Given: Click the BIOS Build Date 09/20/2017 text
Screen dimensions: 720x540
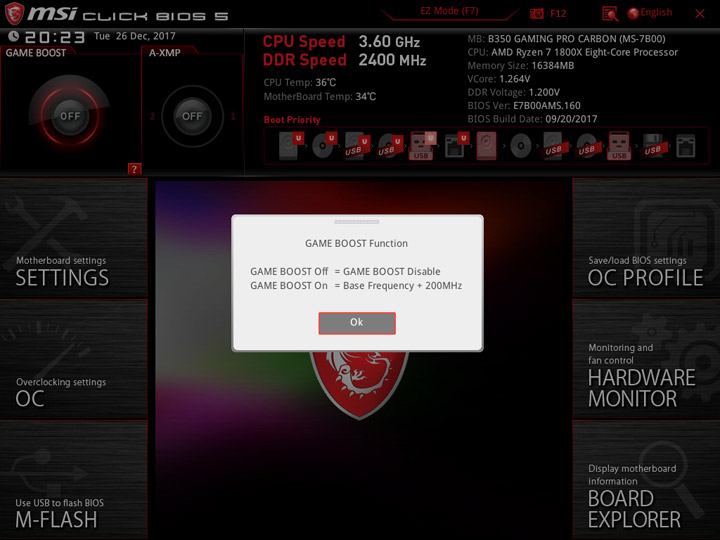Looking at the screenshot, I should pyautogui.click(x=532, y=119).
